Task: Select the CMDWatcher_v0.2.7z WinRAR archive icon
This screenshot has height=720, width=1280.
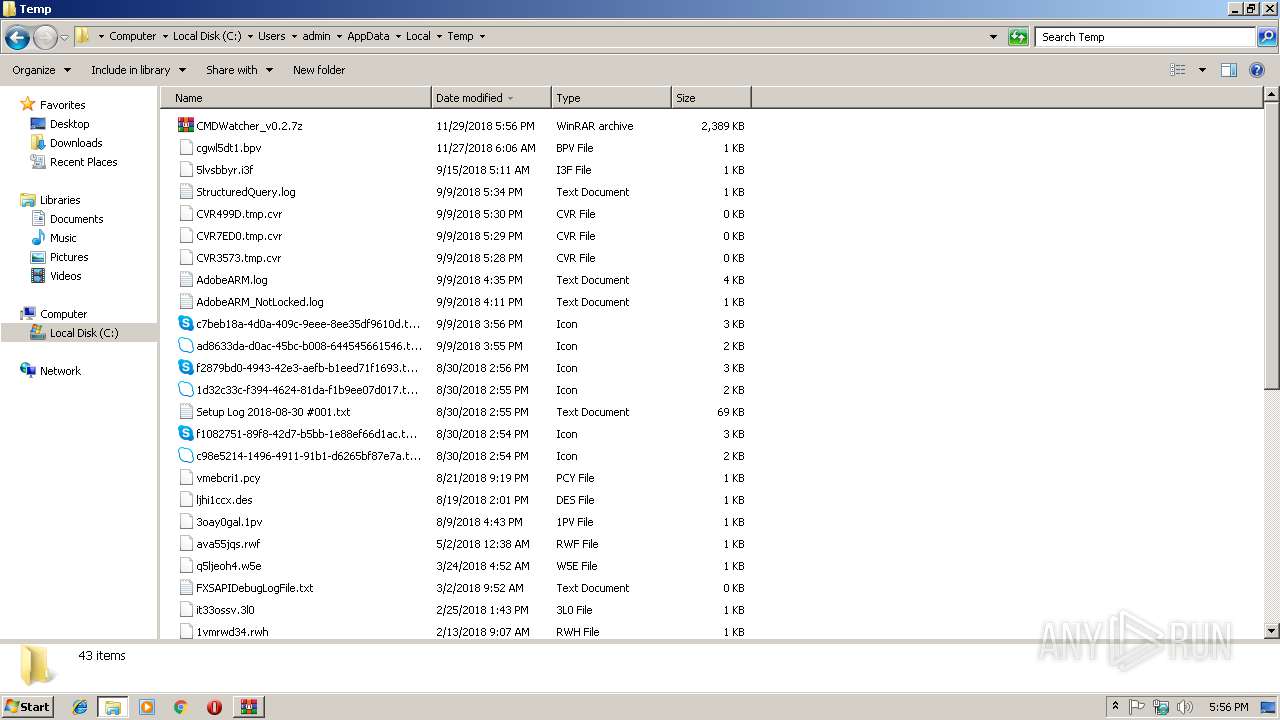Action: [x=185, y=126]
